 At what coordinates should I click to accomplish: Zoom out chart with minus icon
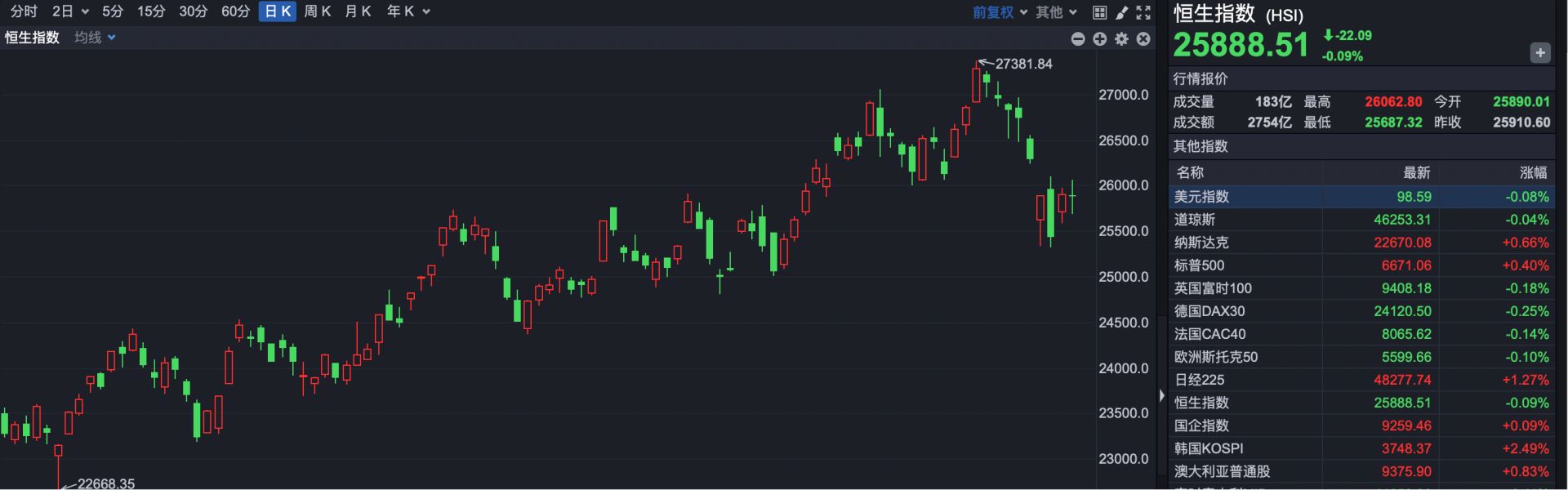tap(1078, 39)
